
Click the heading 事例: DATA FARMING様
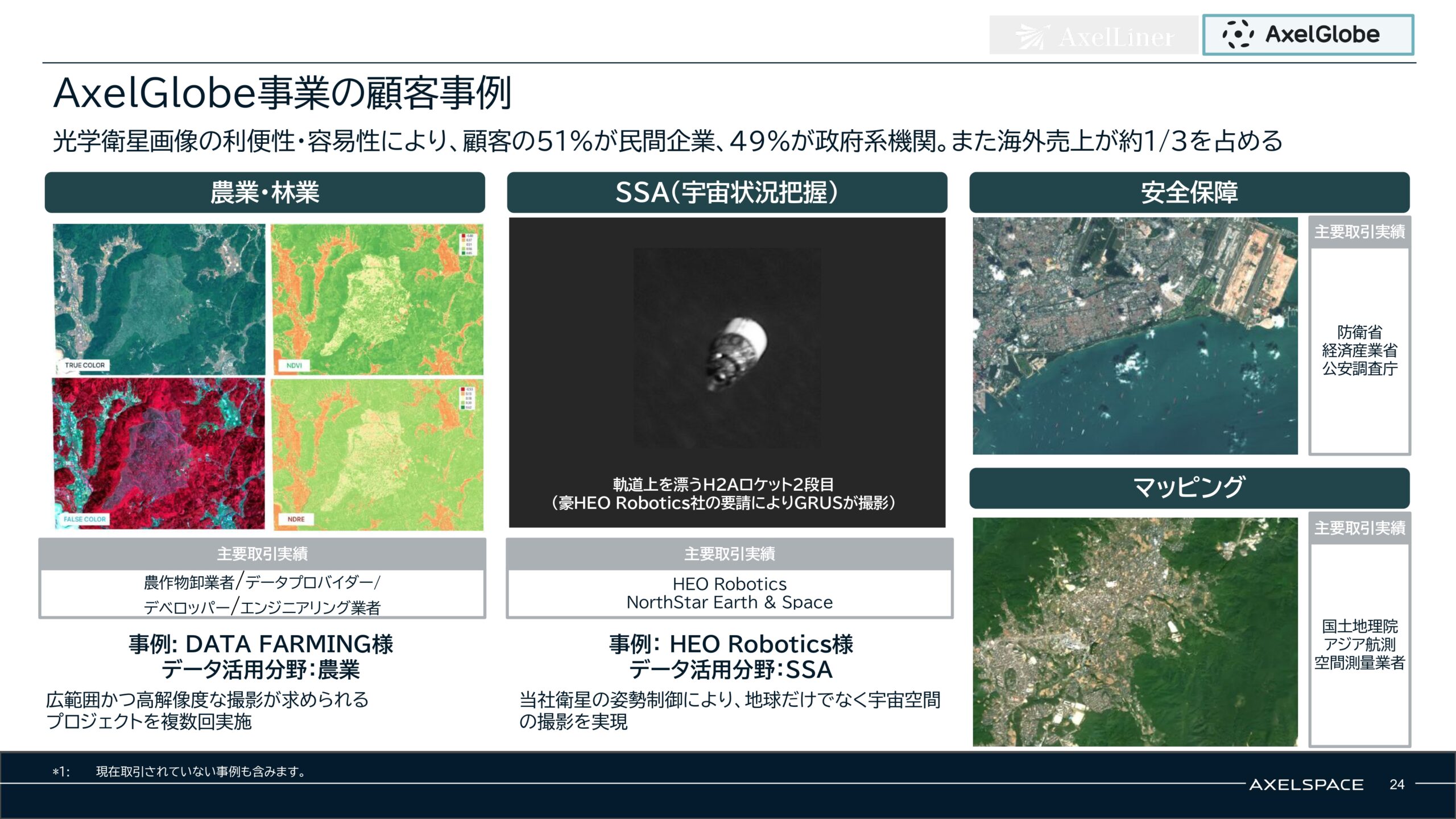pos(261,644)
